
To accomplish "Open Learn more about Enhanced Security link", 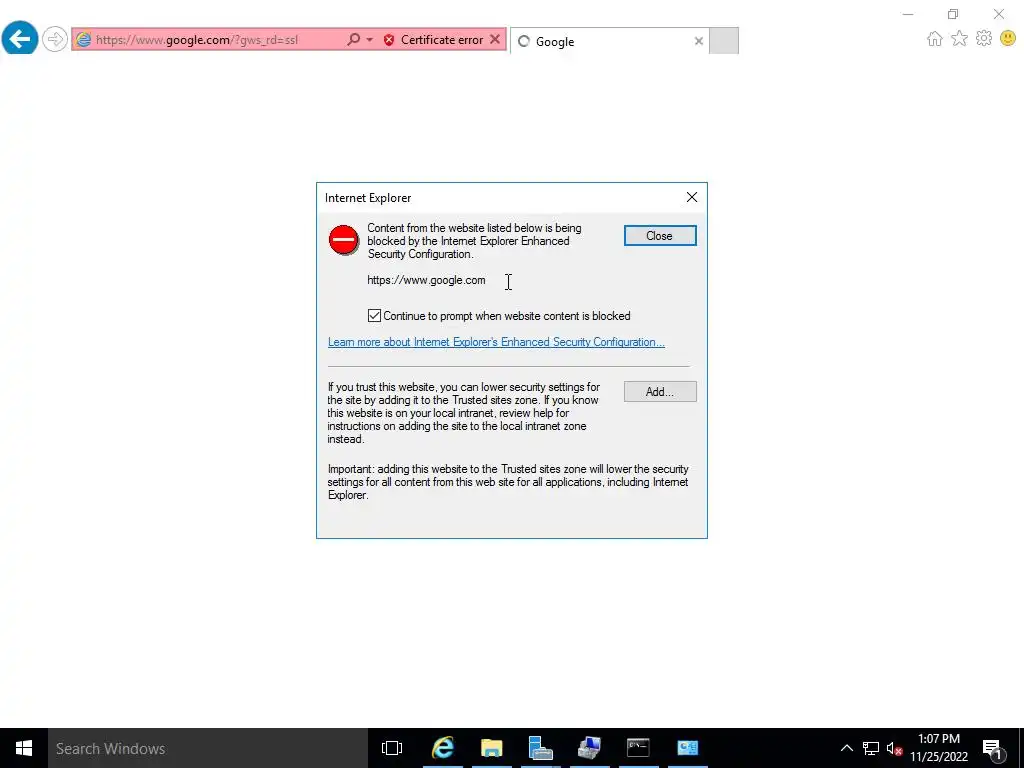I will (496, 342).
